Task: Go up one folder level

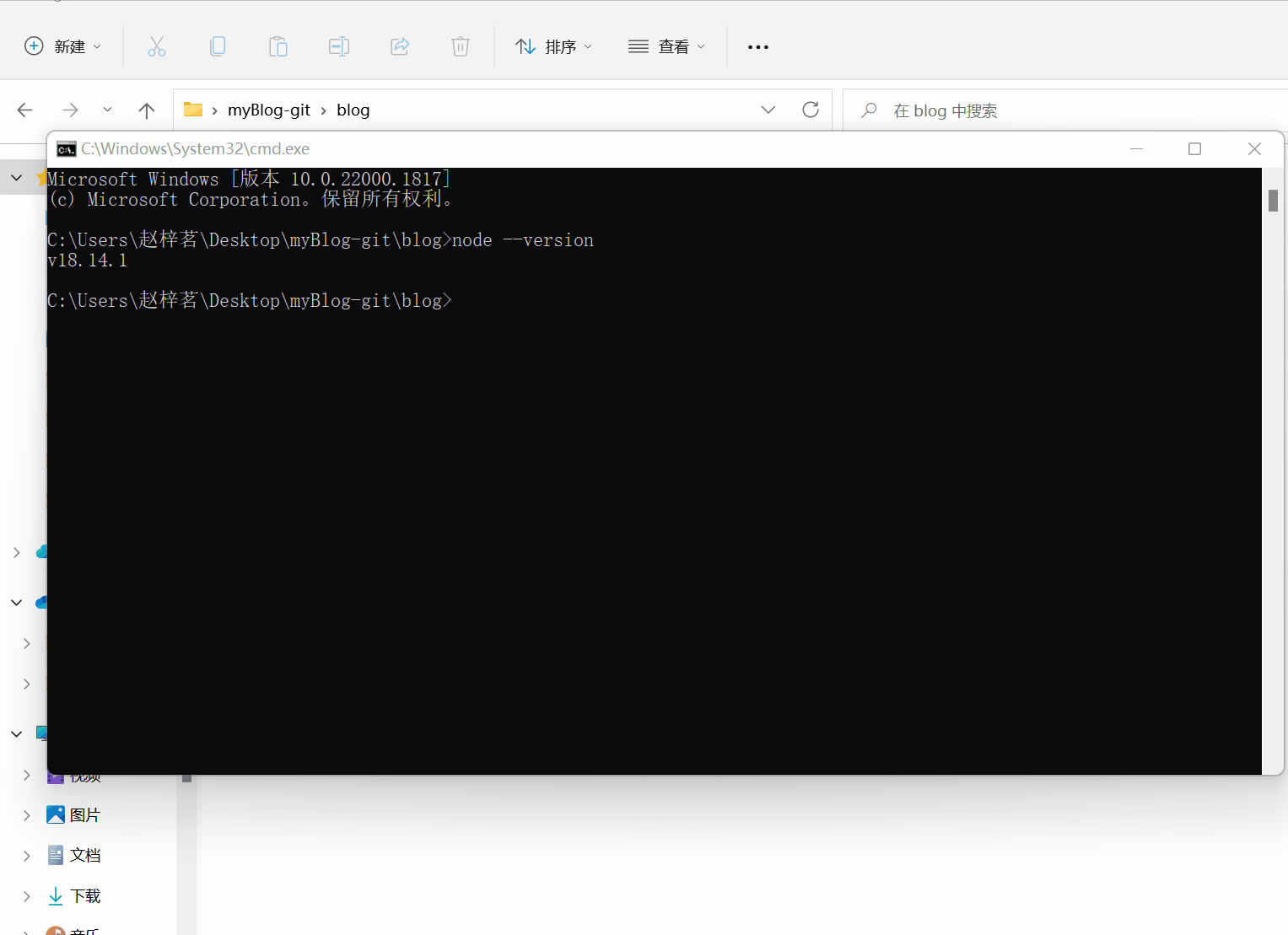Action: [x=147, y=110]
